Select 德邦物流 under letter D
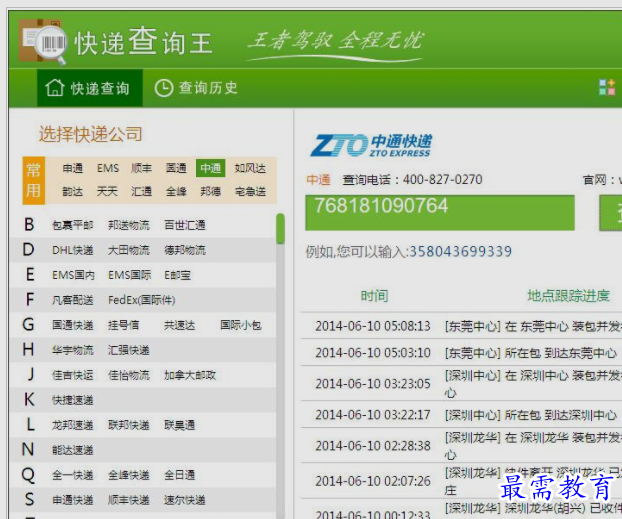Viewport: 622px width, 519px height. coord(185,250)
